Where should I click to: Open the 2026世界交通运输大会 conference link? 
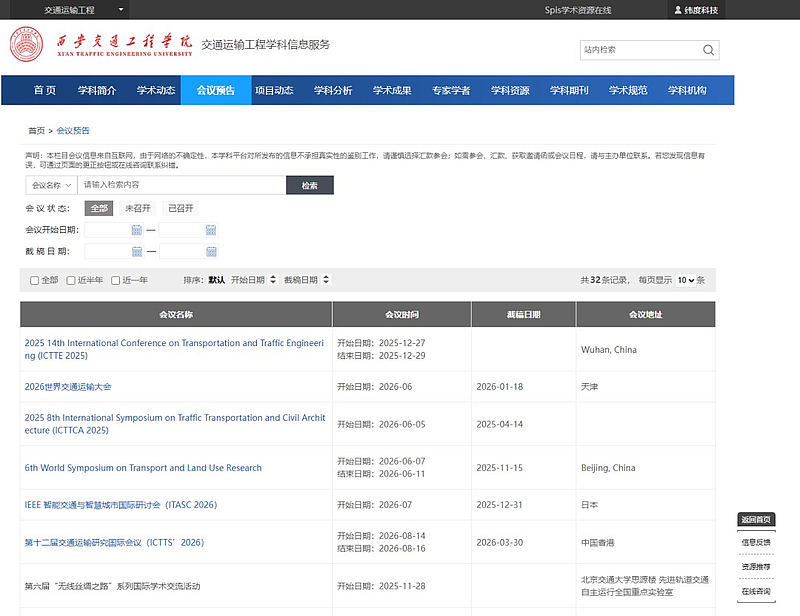68,386
